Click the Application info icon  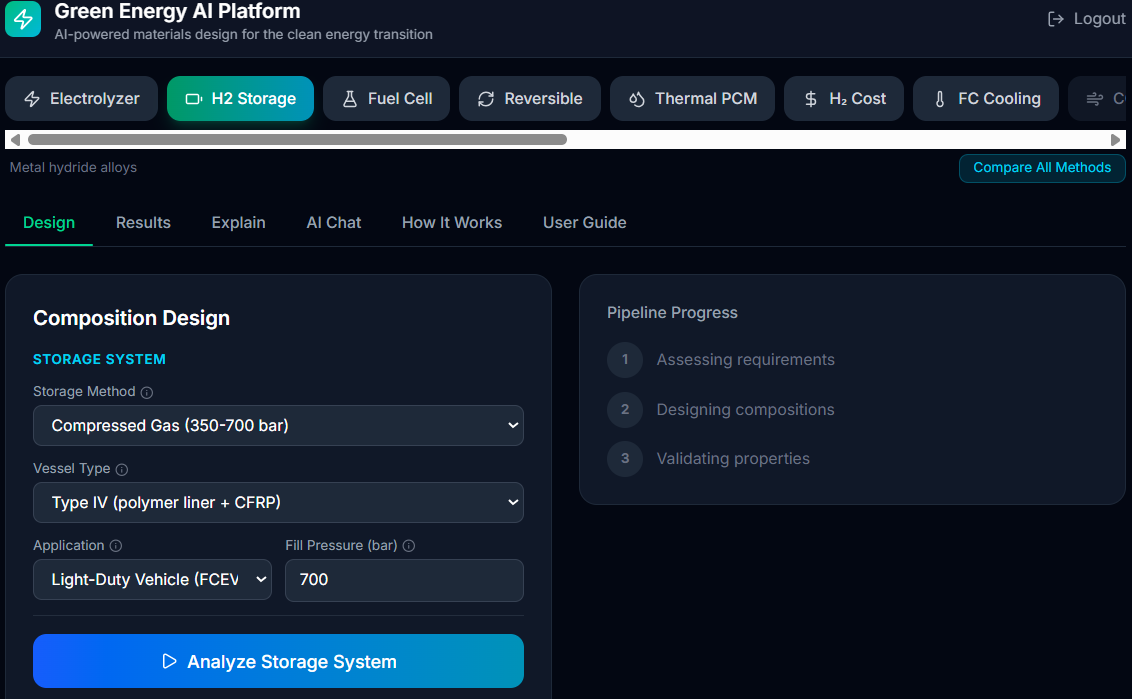(116, 546)
